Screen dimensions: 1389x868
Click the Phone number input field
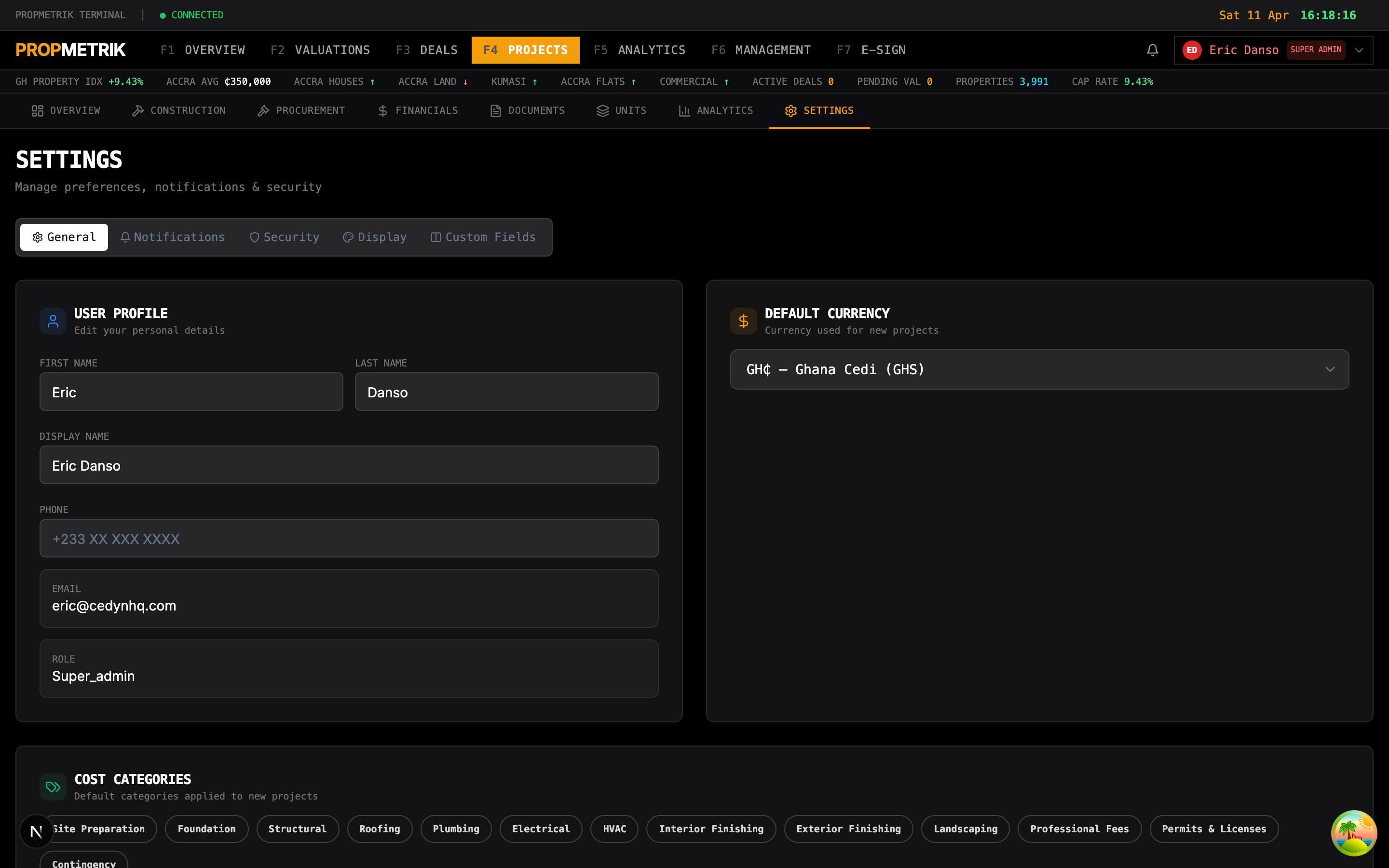coord(349,539)
